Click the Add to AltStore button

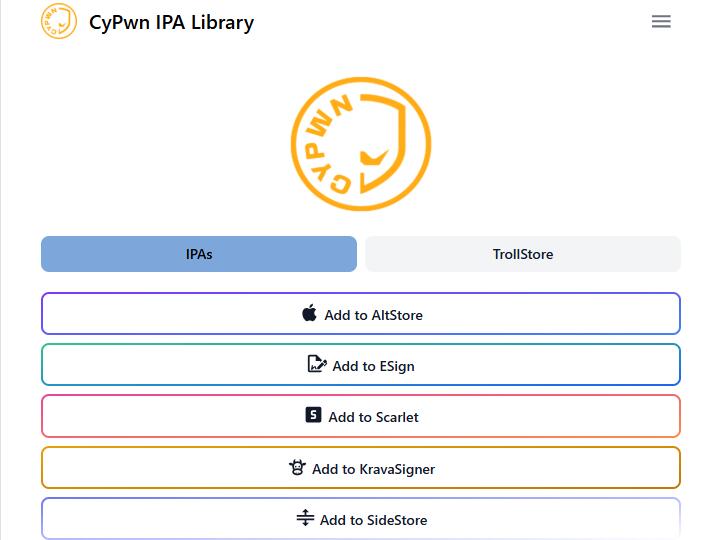[361, 314]
